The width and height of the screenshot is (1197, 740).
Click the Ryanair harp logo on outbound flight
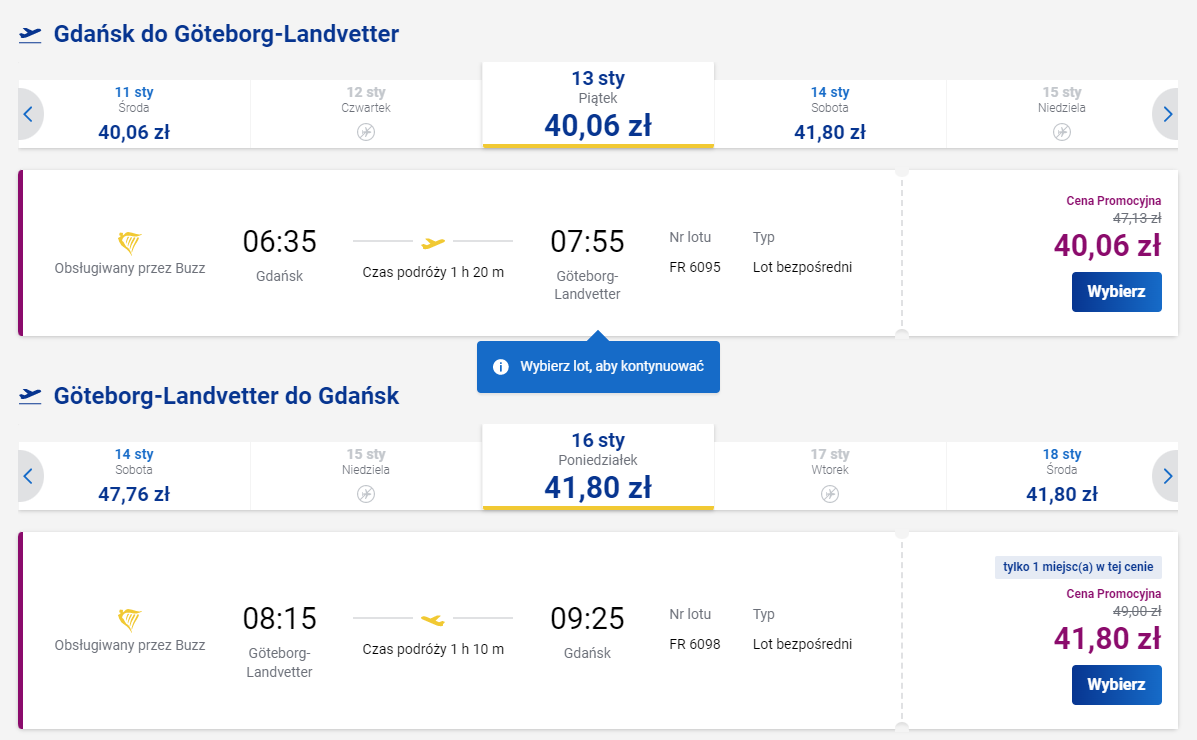click(x=130, y=242)
